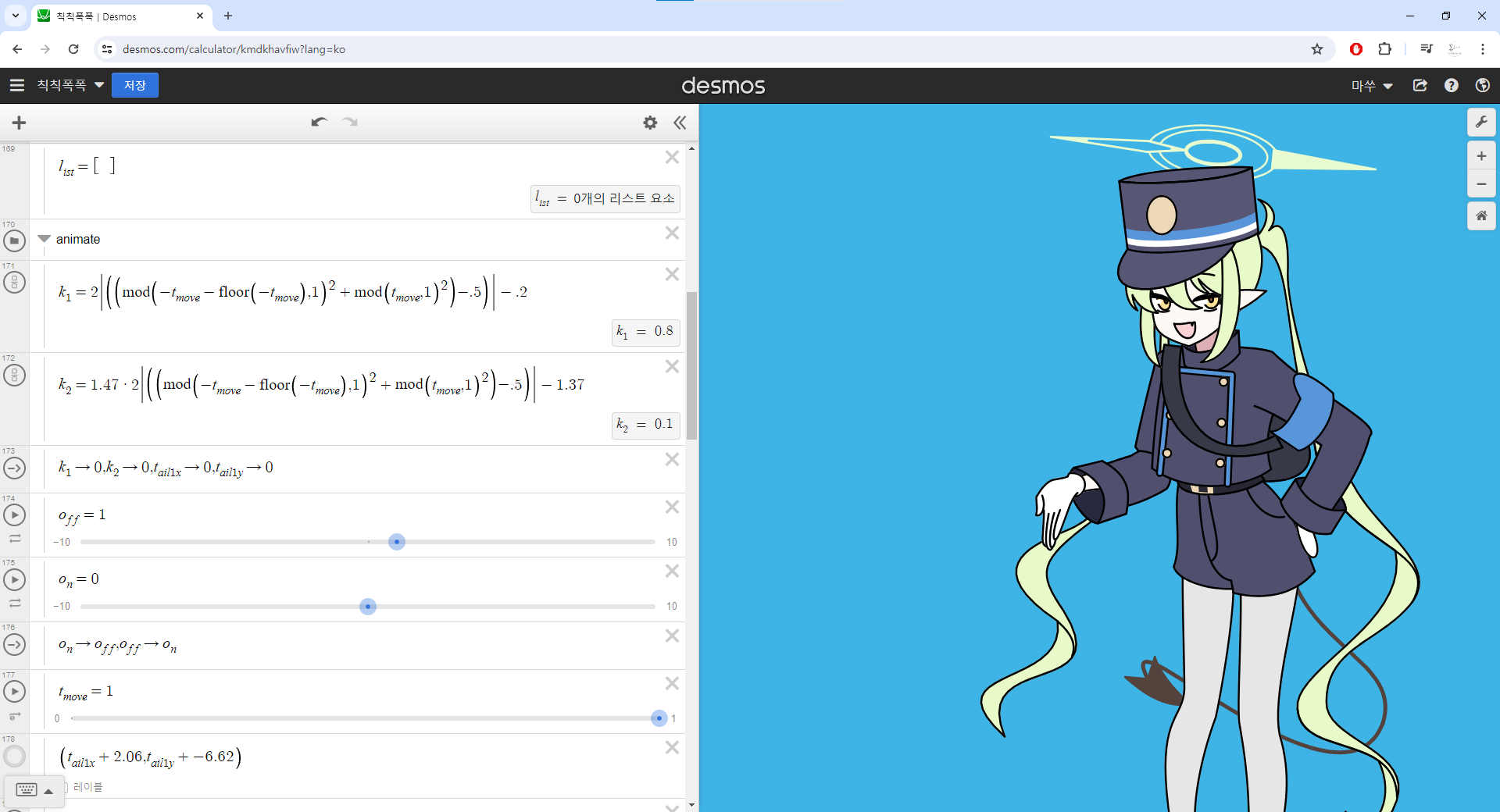Expand the keypad options arrow

48,791
